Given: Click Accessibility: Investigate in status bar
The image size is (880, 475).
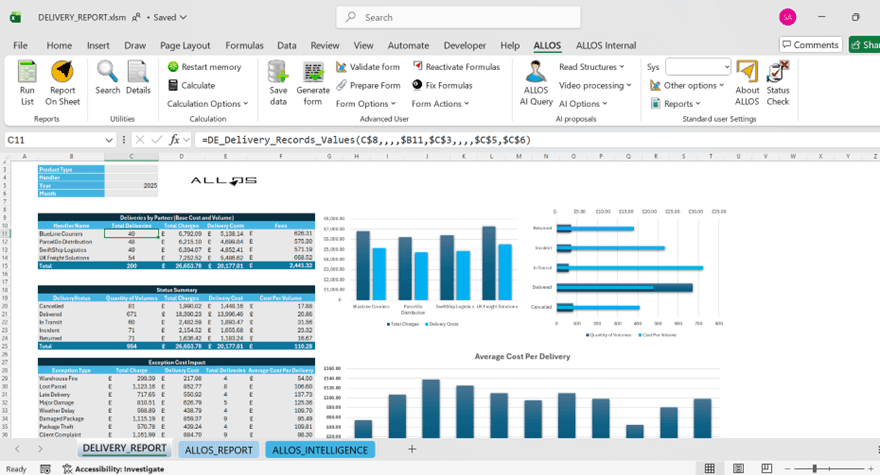Looking at the screenshot, I should coord(114,469).
